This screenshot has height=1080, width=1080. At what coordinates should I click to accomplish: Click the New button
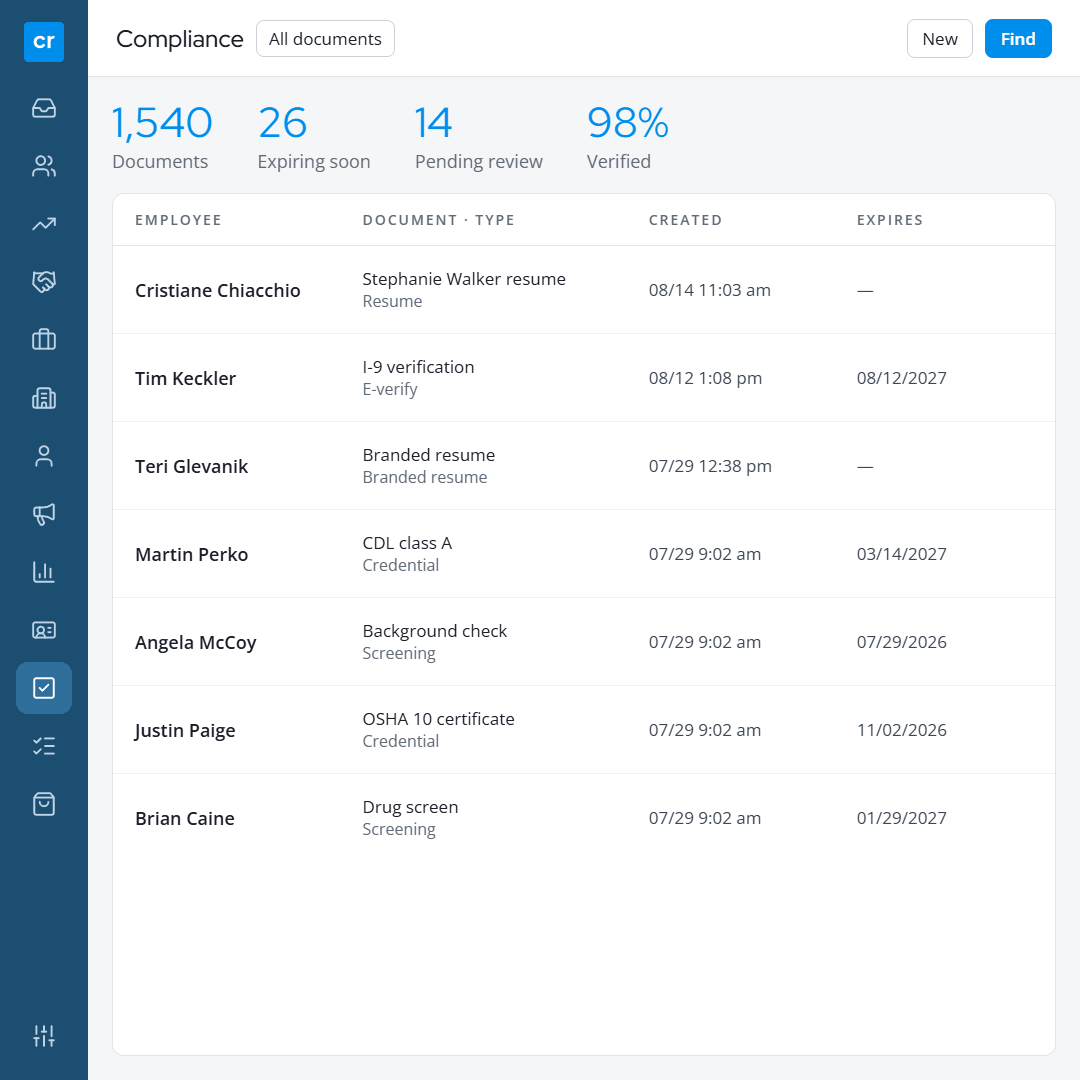[x=939, y=39]
